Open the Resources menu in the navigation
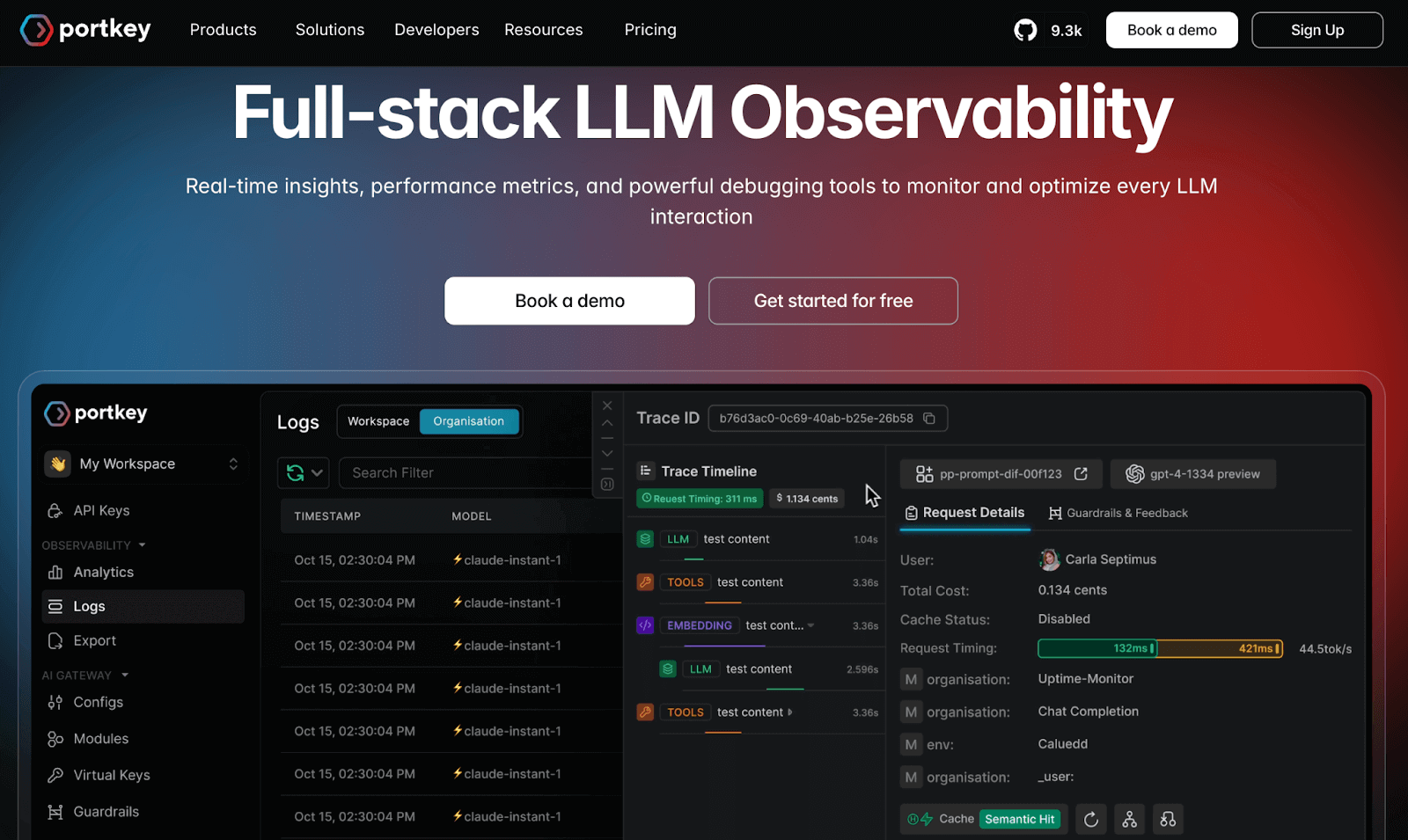1408x840 pixels. [544, 30]
